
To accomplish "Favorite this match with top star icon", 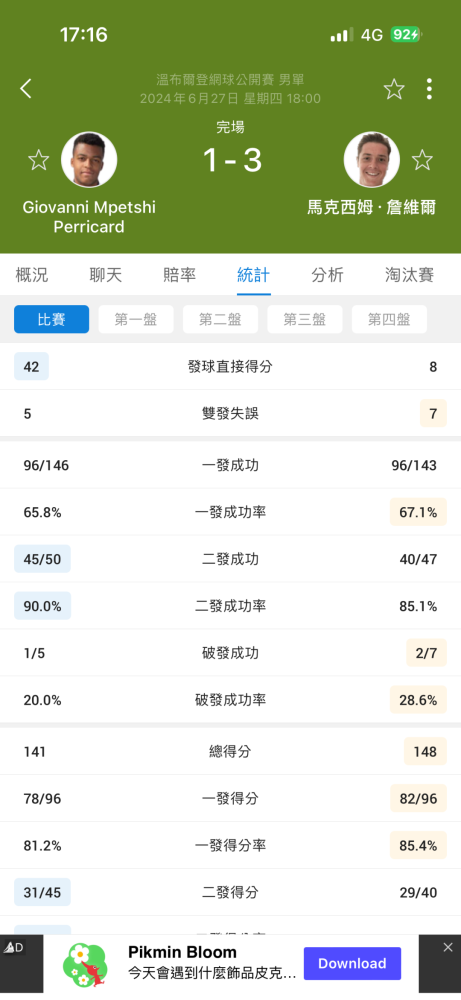I will click(394, 89).
